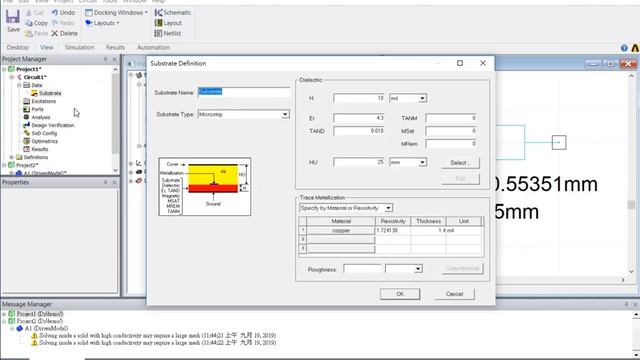Select the Substrate item icon in tree

coord(34,93)
